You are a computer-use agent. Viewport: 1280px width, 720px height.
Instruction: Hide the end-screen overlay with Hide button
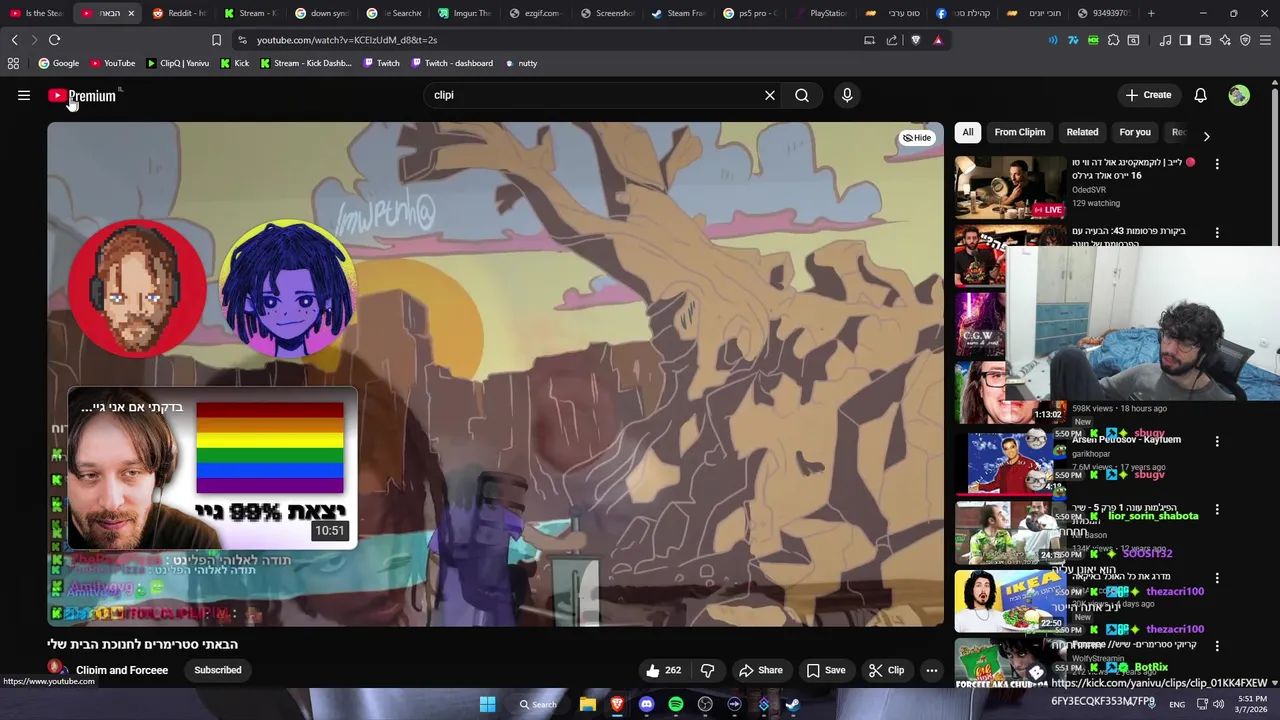(917, 138)
